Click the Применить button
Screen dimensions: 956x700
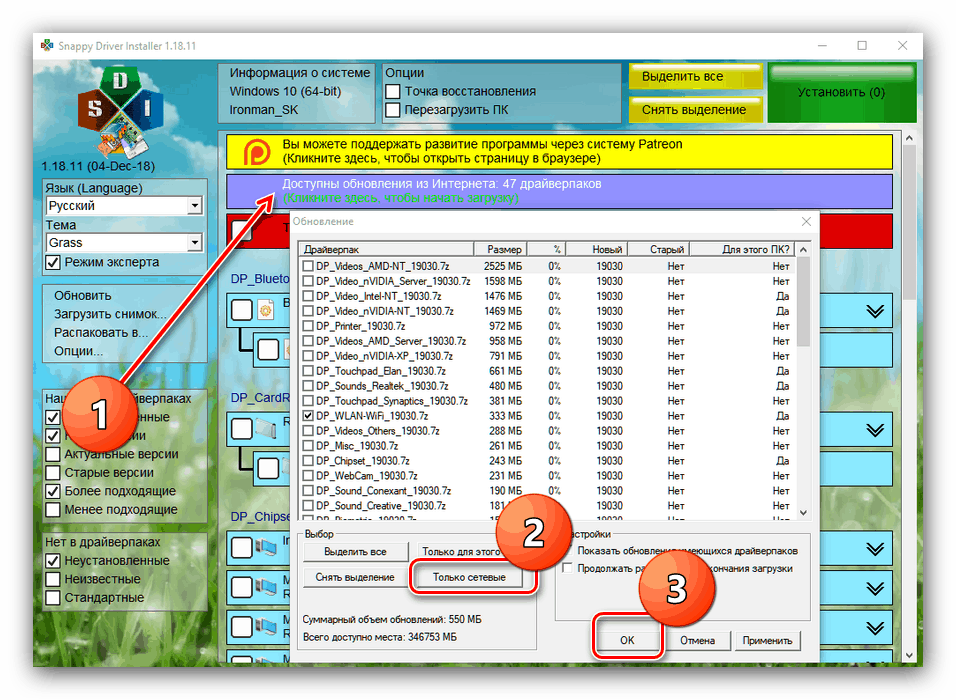(767, 640)
